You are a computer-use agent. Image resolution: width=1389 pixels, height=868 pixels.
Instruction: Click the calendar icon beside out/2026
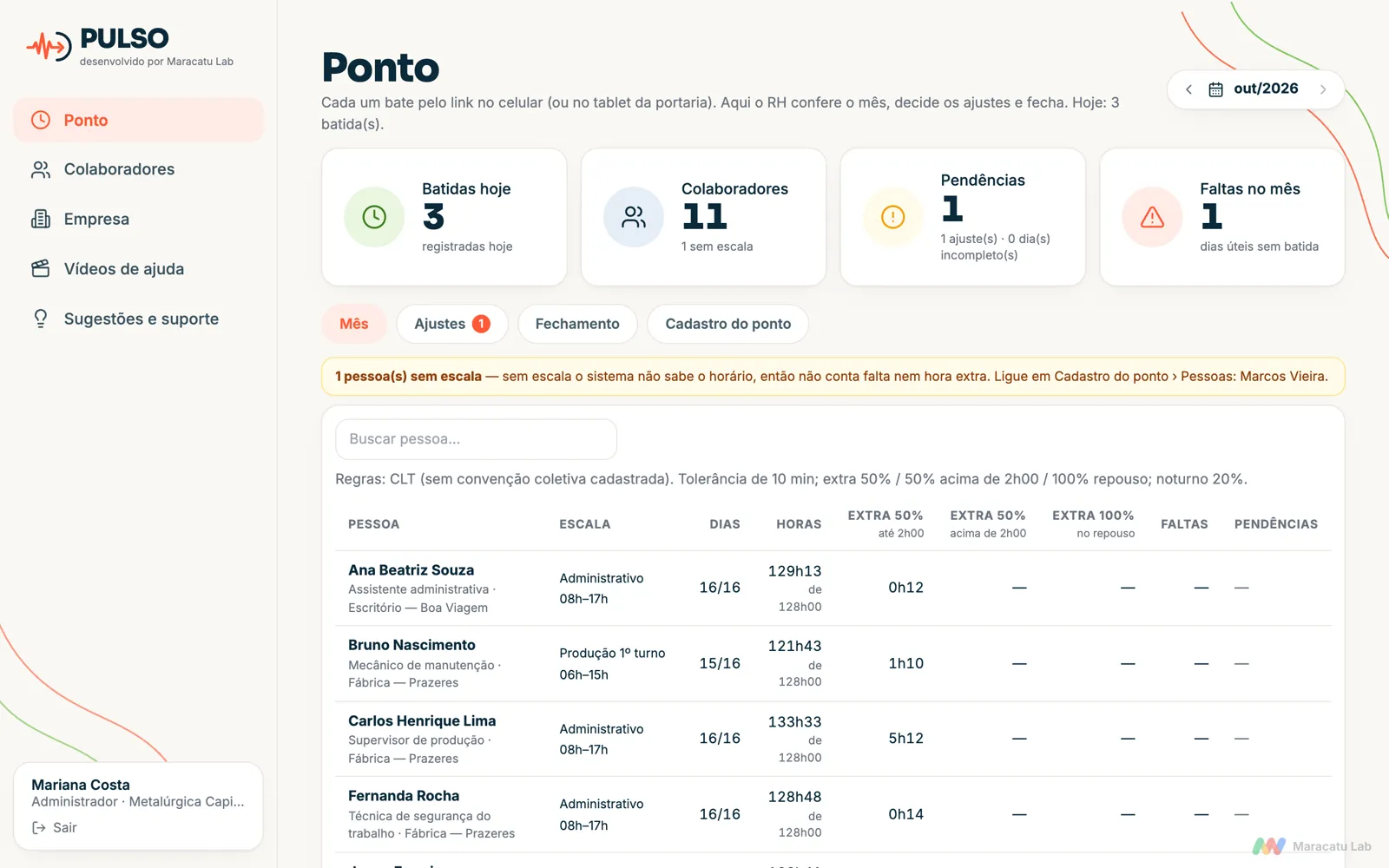point(1215,89)
